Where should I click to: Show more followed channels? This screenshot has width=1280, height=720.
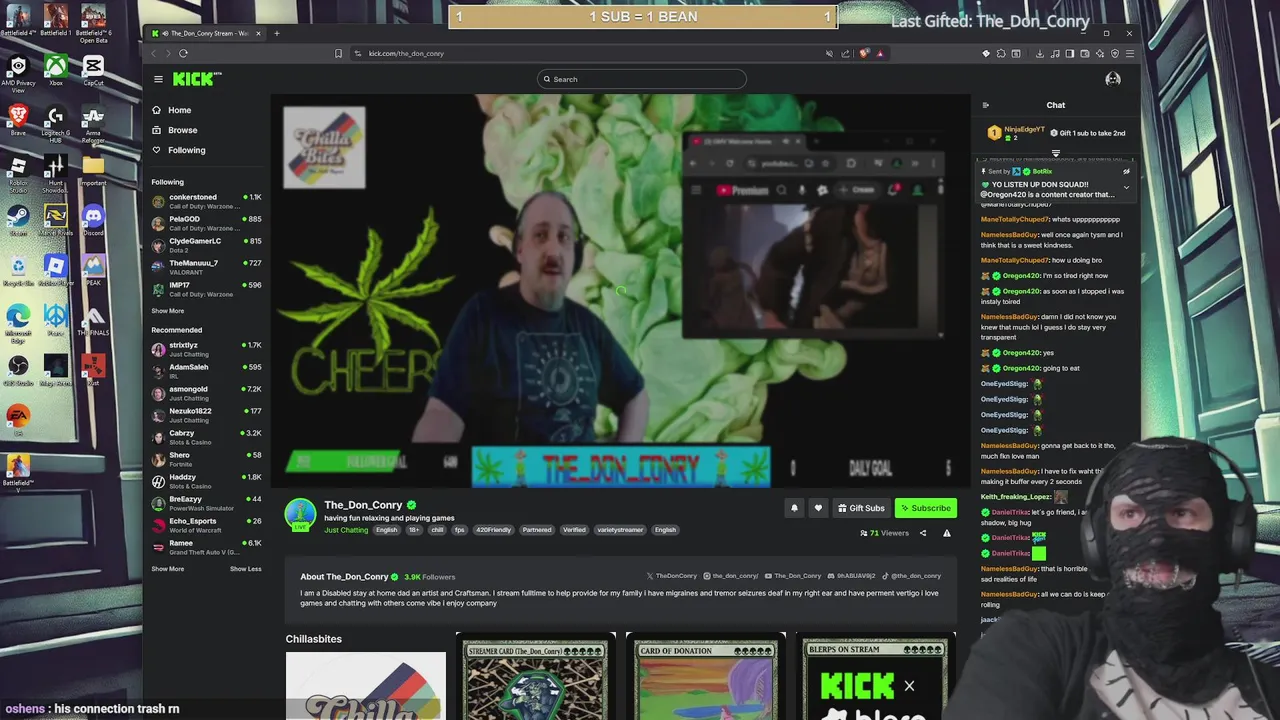pyautogui.click(x=168, y=311)
